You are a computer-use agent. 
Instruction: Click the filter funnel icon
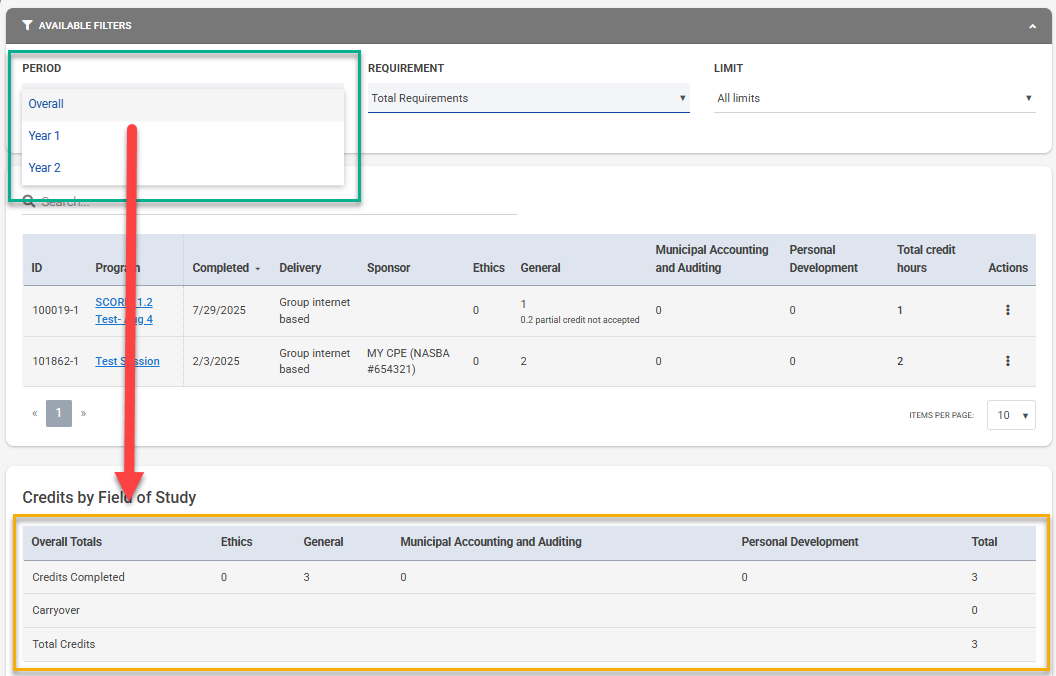(x=27, y=25)
